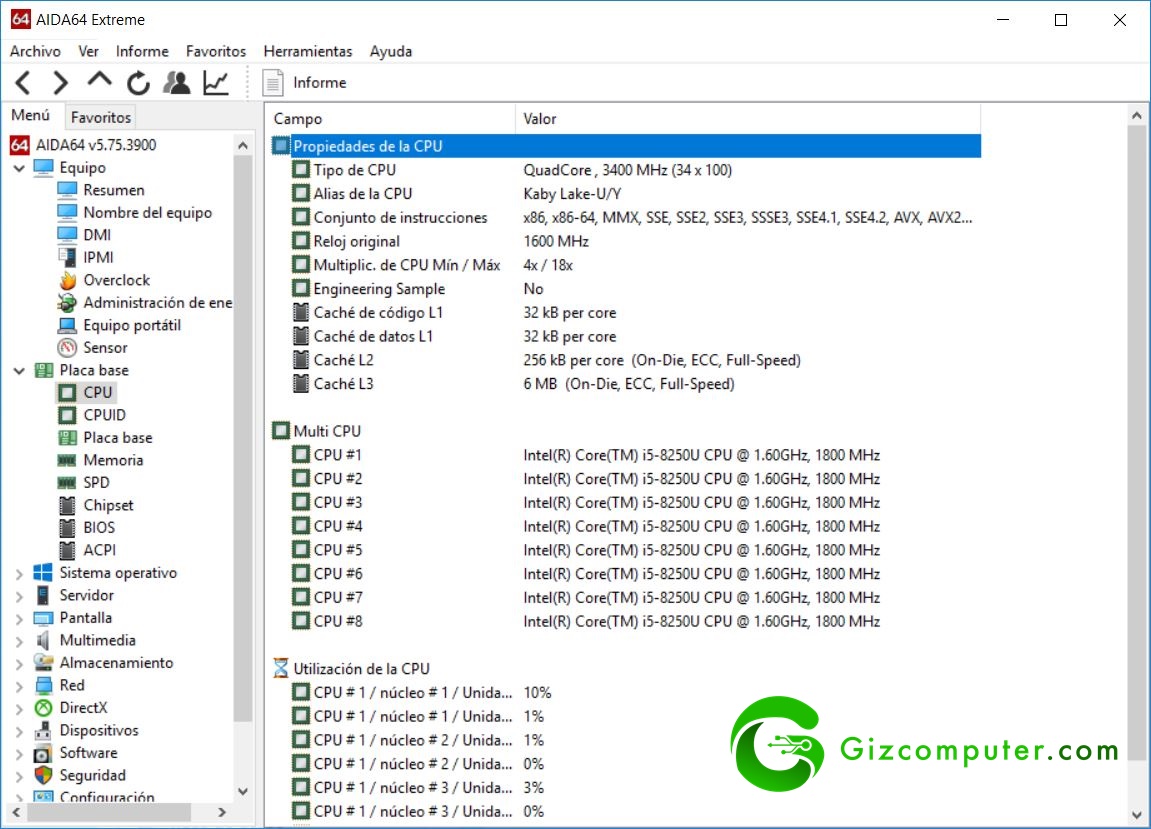Click the sidebar vertical scrollbar up arrow
The width and height of the screenshot is (1151, 829).
[243, 146]
